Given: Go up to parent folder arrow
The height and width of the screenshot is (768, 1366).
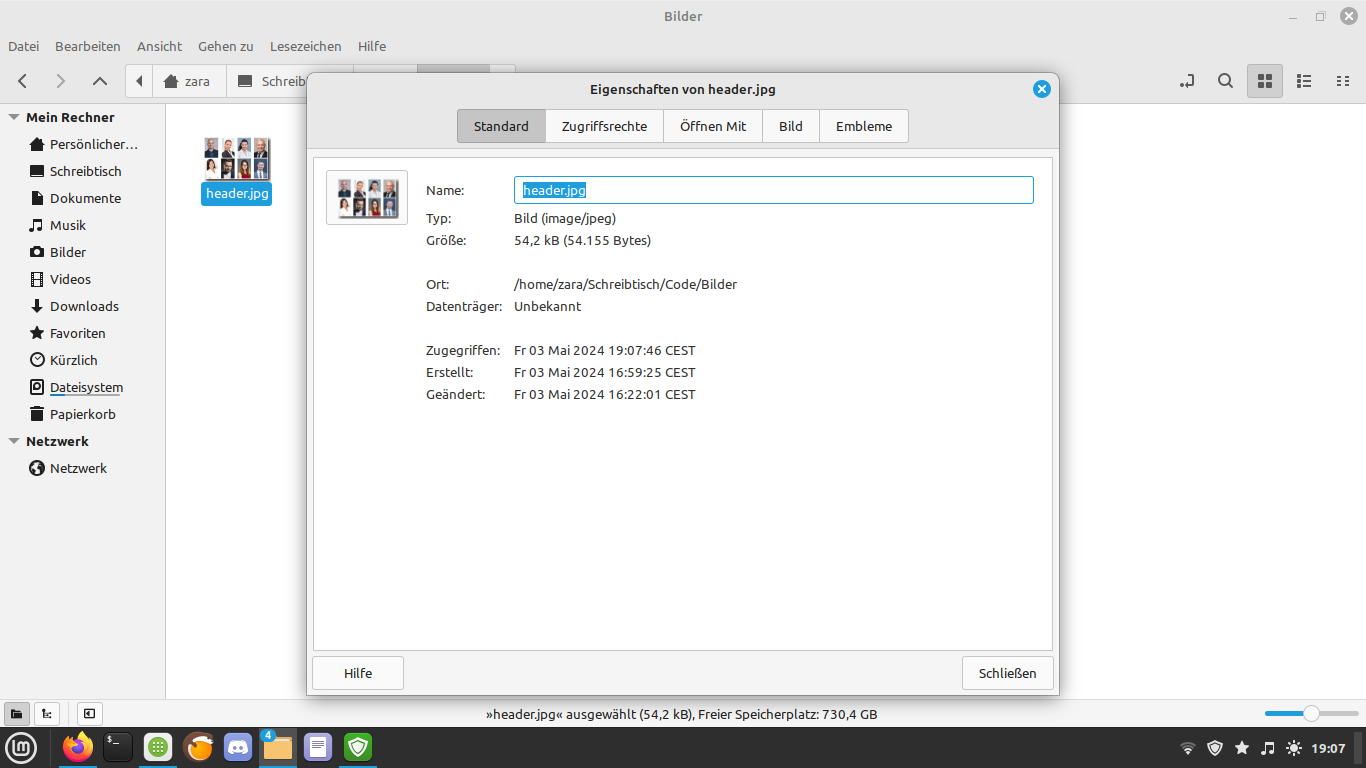Looking at the screenshot, I should click(100, 81).
